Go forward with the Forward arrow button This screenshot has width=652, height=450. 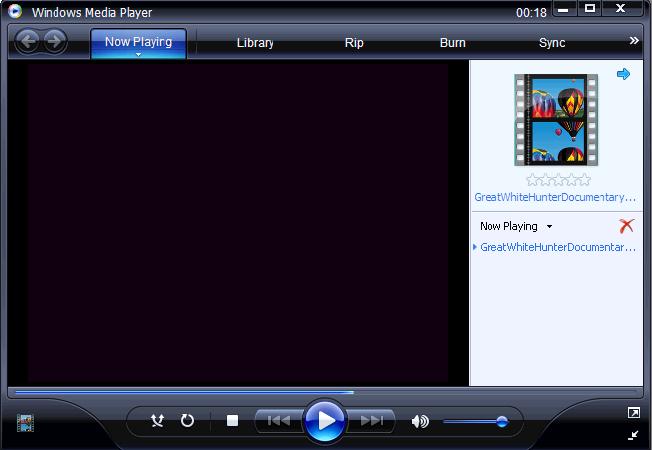54,42
